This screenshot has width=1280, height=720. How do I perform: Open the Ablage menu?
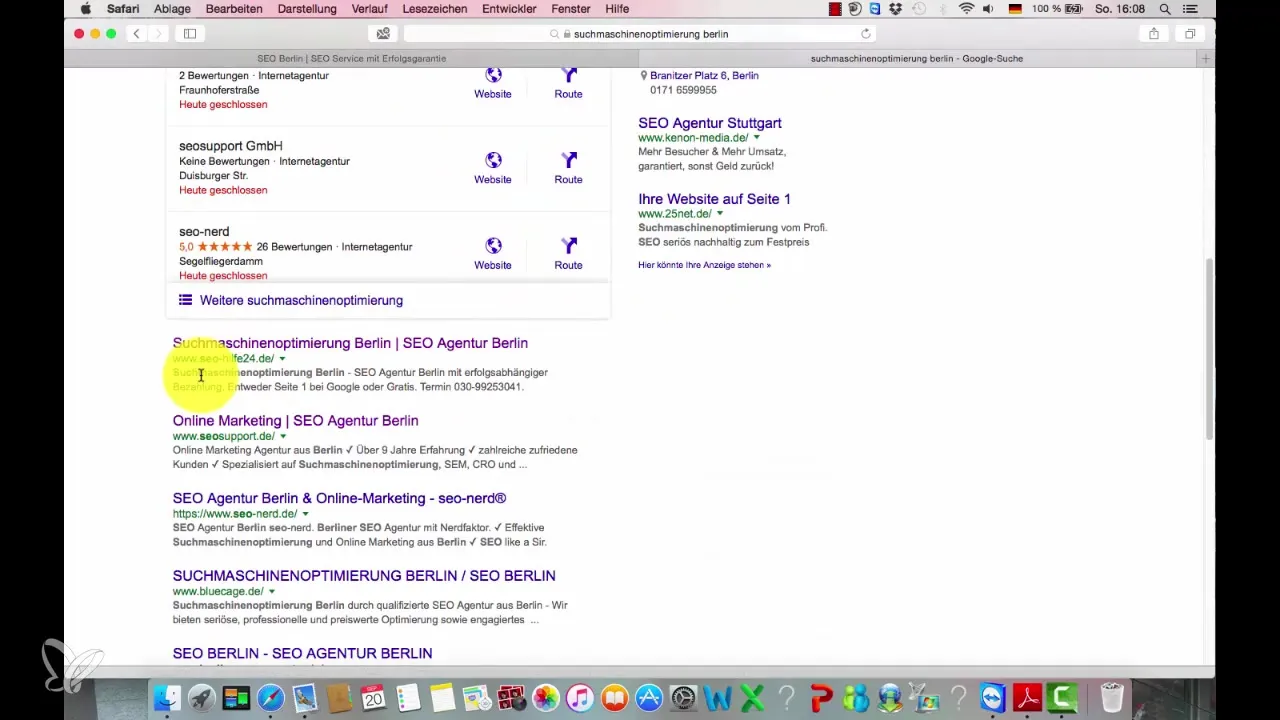(172, 9)
